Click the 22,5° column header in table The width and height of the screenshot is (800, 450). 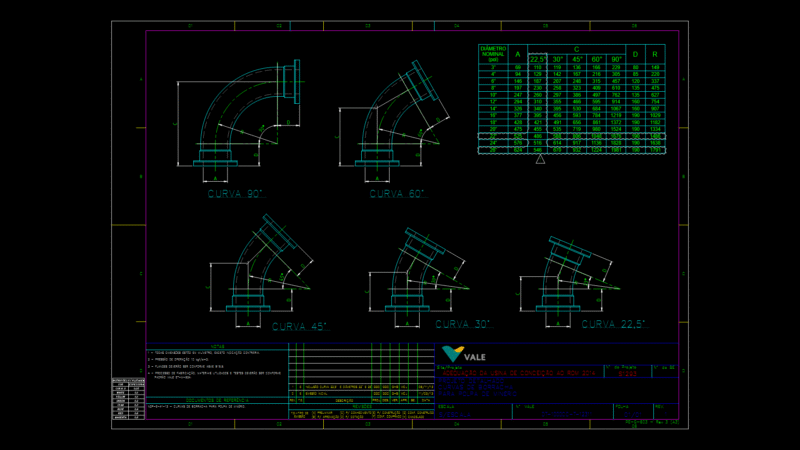point(538,59)
